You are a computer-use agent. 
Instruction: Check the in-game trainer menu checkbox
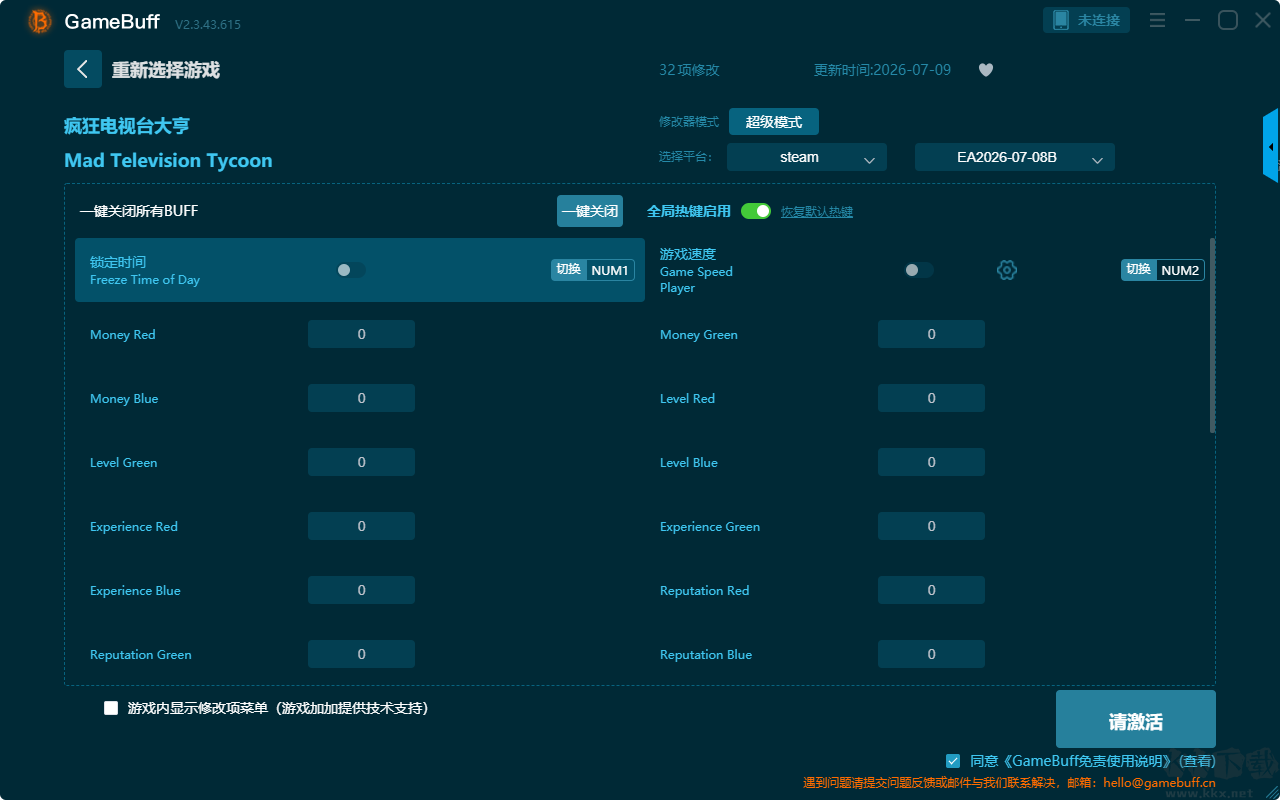pyautogui.click(x=111, y=708)
